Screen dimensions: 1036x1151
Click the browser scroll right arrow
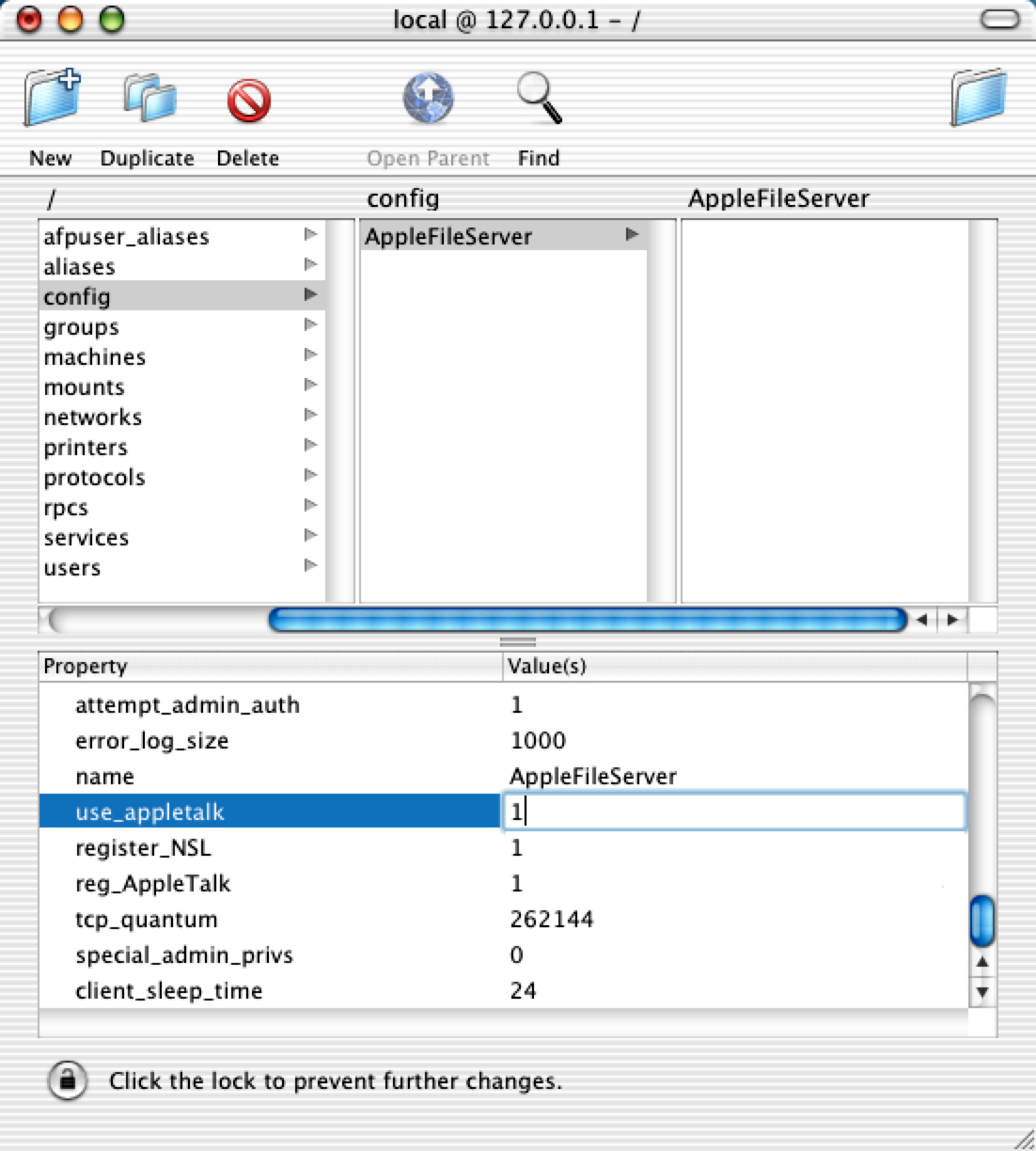952,619
